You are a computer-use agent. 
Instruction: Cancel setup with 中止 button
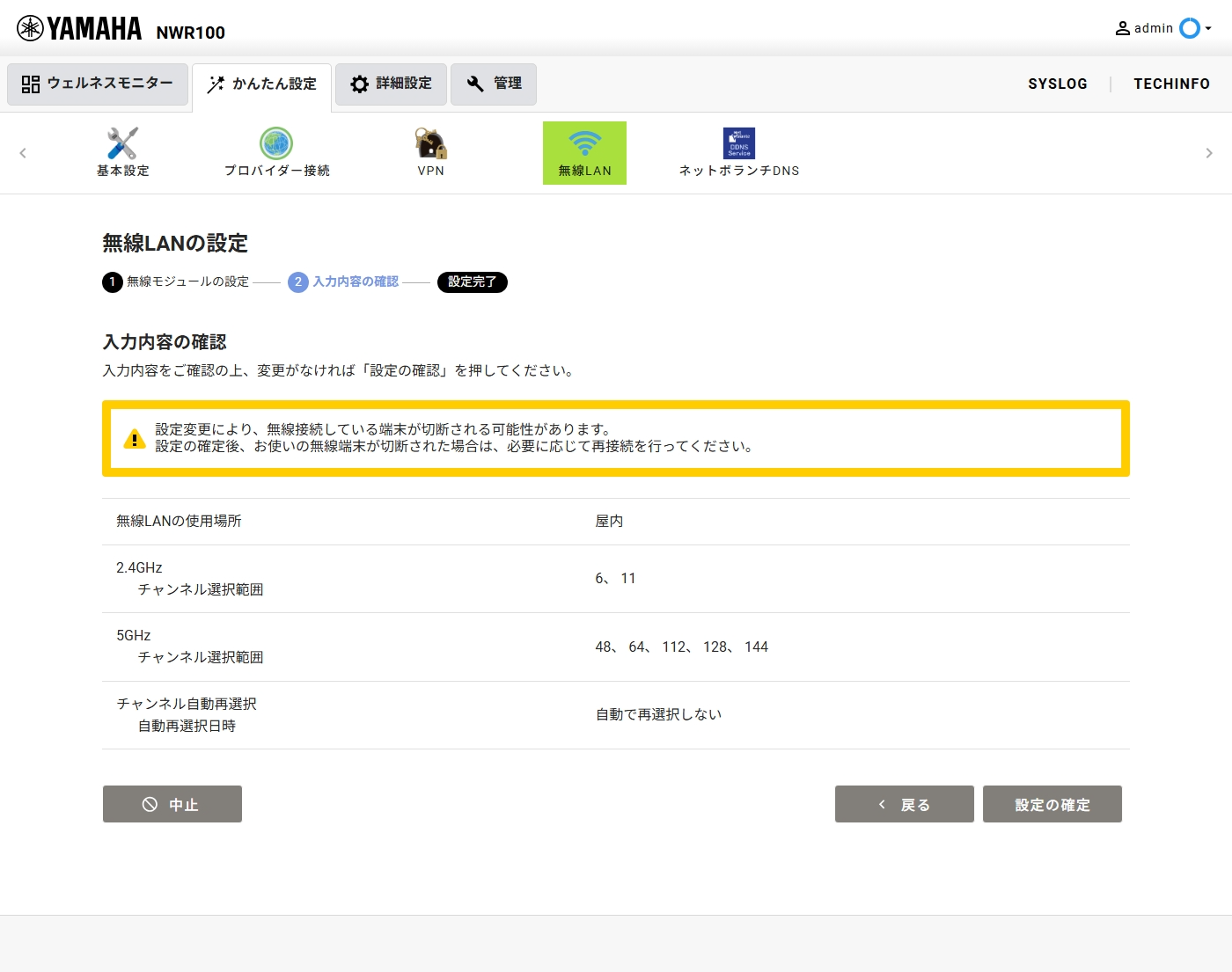(x=172, y=804)
